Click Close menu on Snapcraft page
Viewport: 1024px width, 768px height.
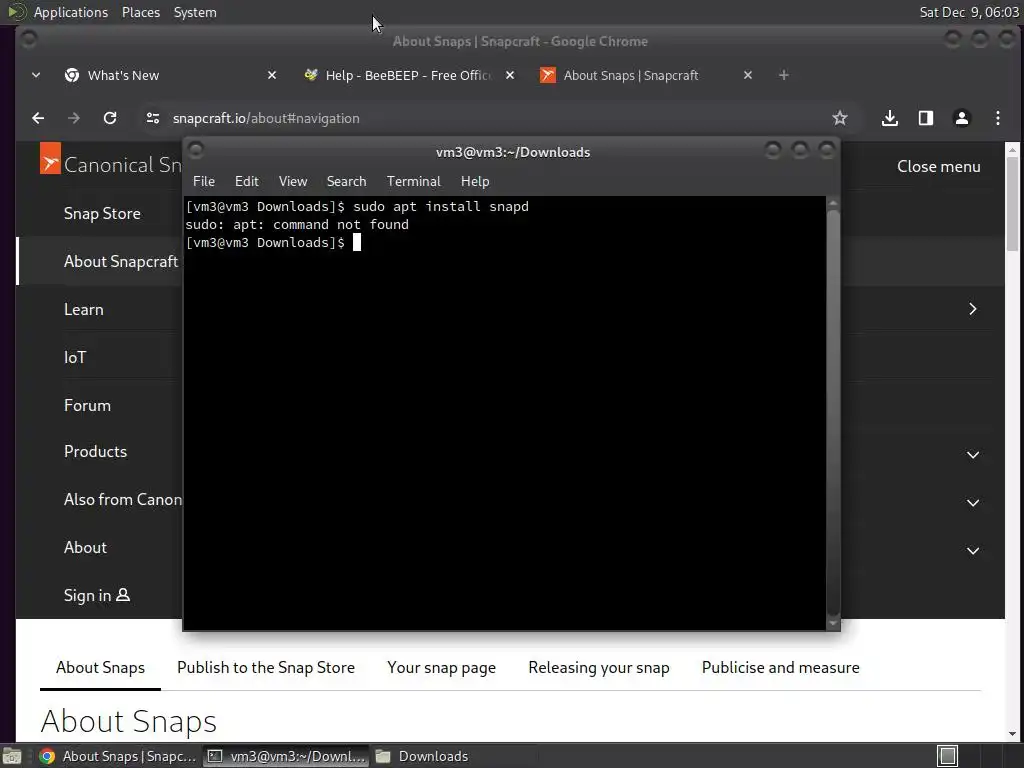point(938,167)
